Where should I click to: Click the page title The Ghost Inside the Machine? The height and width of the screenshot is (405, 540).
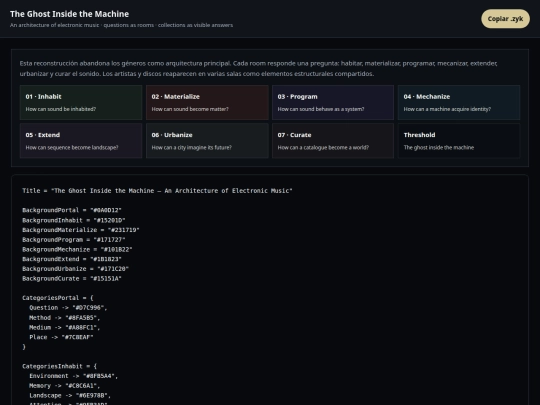click(x=70, y=14)
